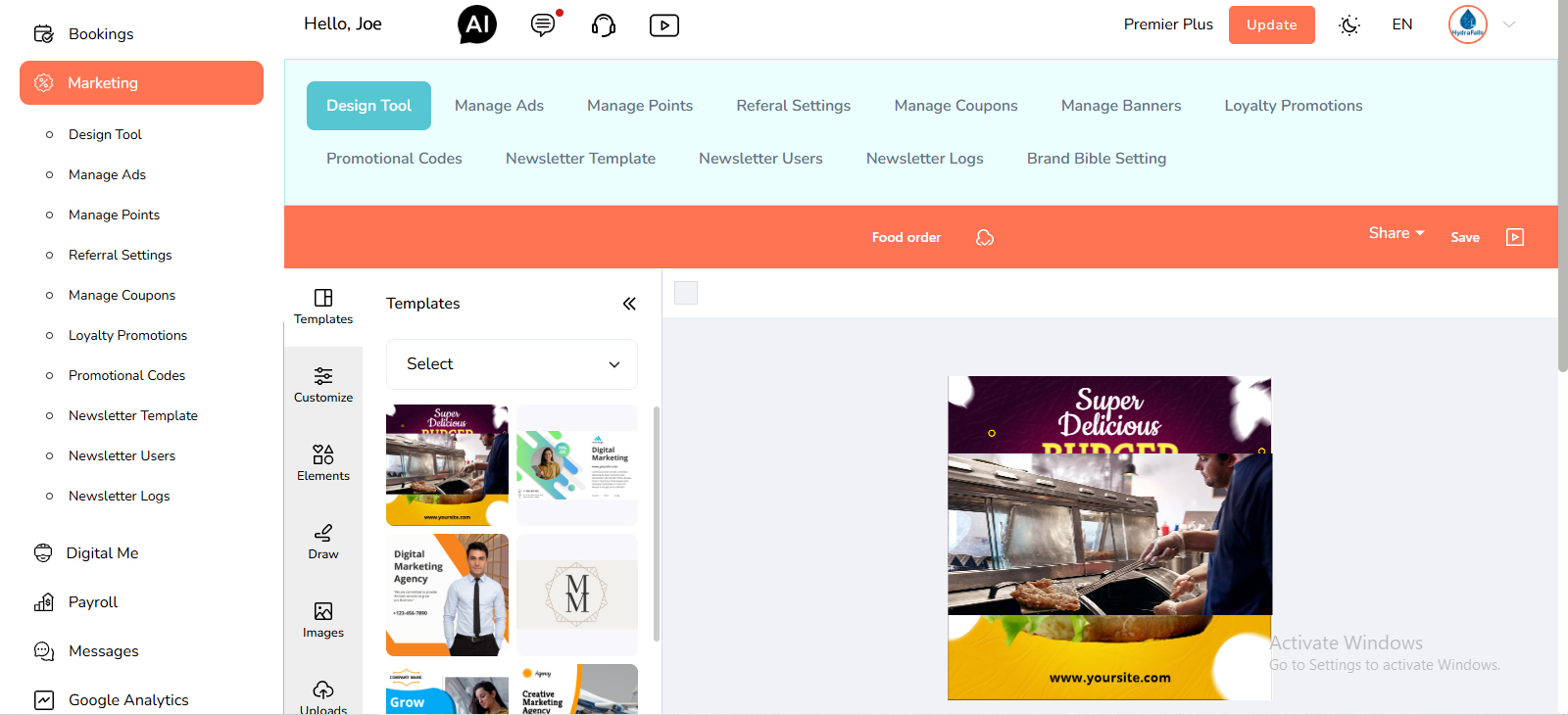Screen dimensions: 1568x715
Task: Open the Manage Banners tab
Action: coord(1121,106)
